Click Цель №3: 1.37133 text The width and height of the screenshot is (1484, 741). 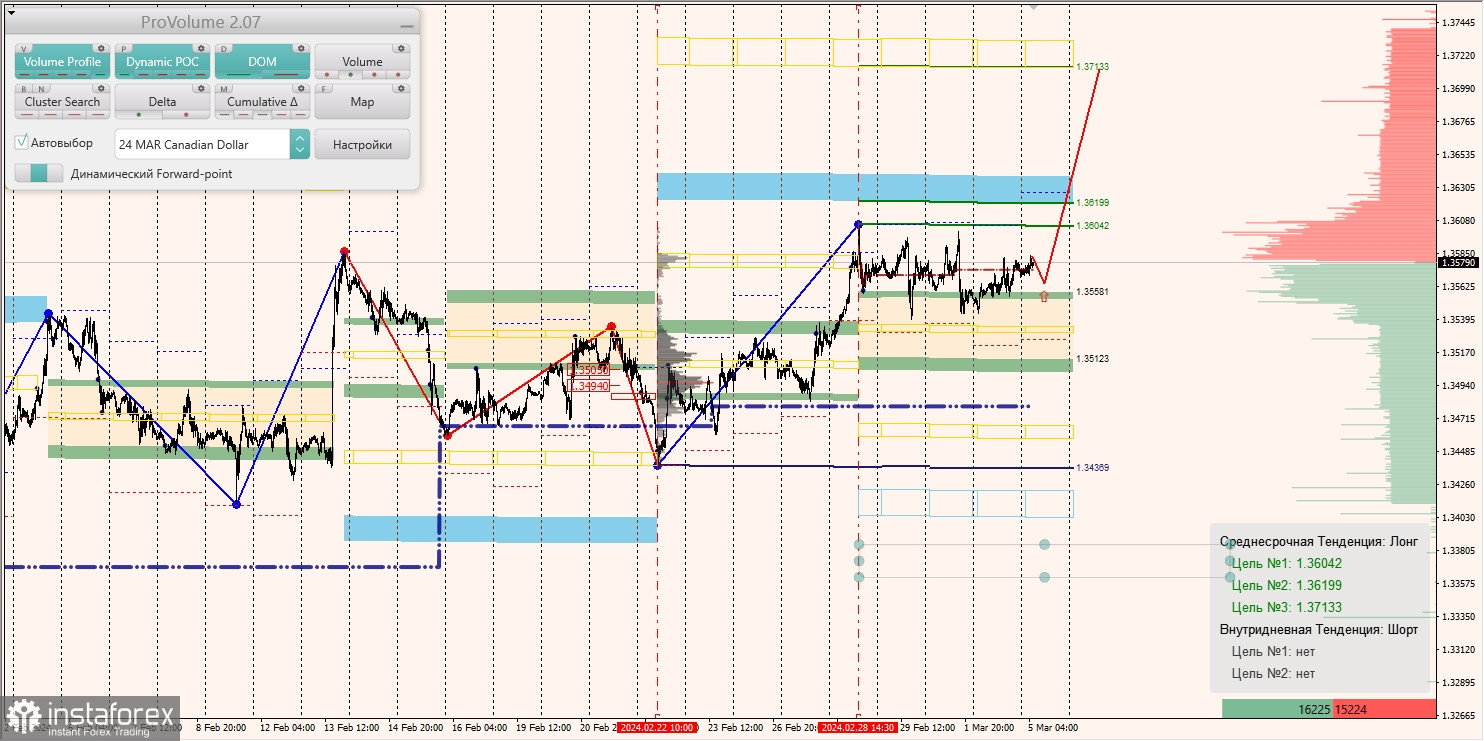click(x=1286, y=608)
